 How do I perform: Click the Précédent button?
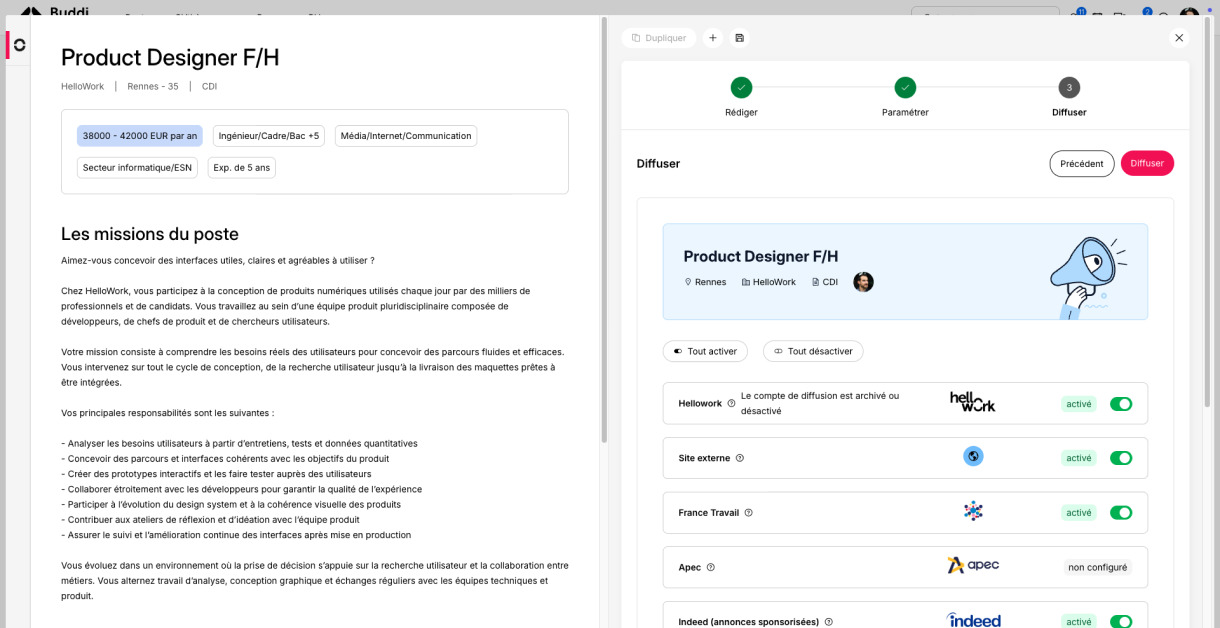[x=1081, y=163]
